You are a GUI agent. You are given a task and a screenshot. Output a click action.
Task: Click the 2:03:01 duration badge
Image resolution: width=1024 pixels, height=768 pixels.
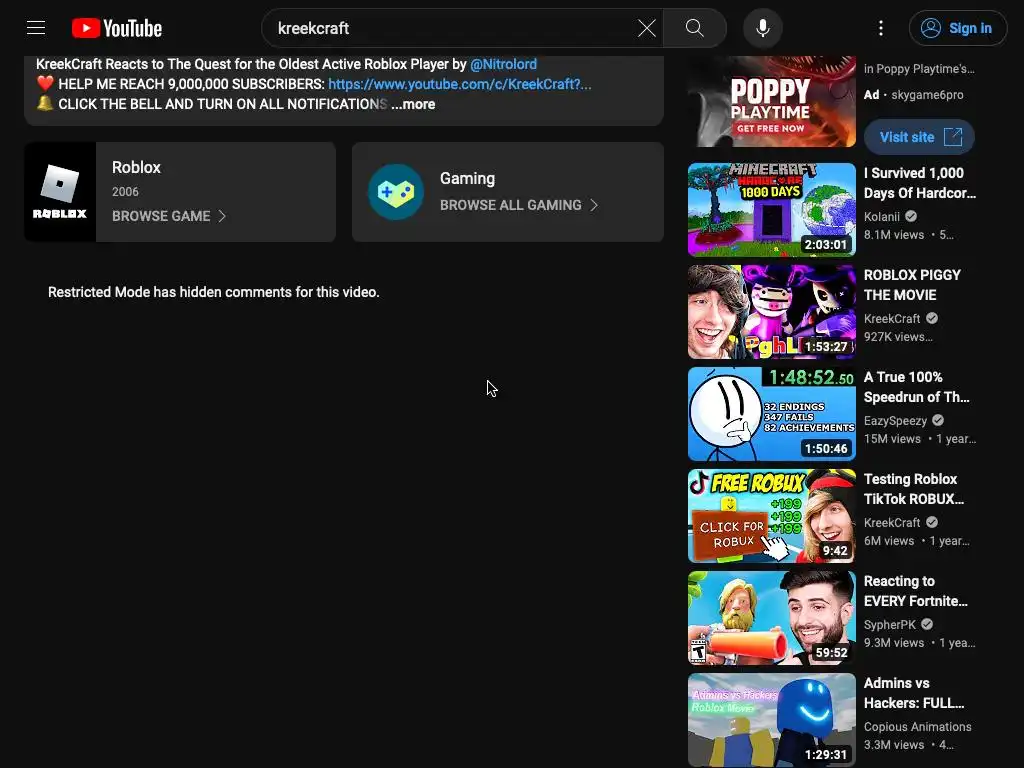(825, 244)
